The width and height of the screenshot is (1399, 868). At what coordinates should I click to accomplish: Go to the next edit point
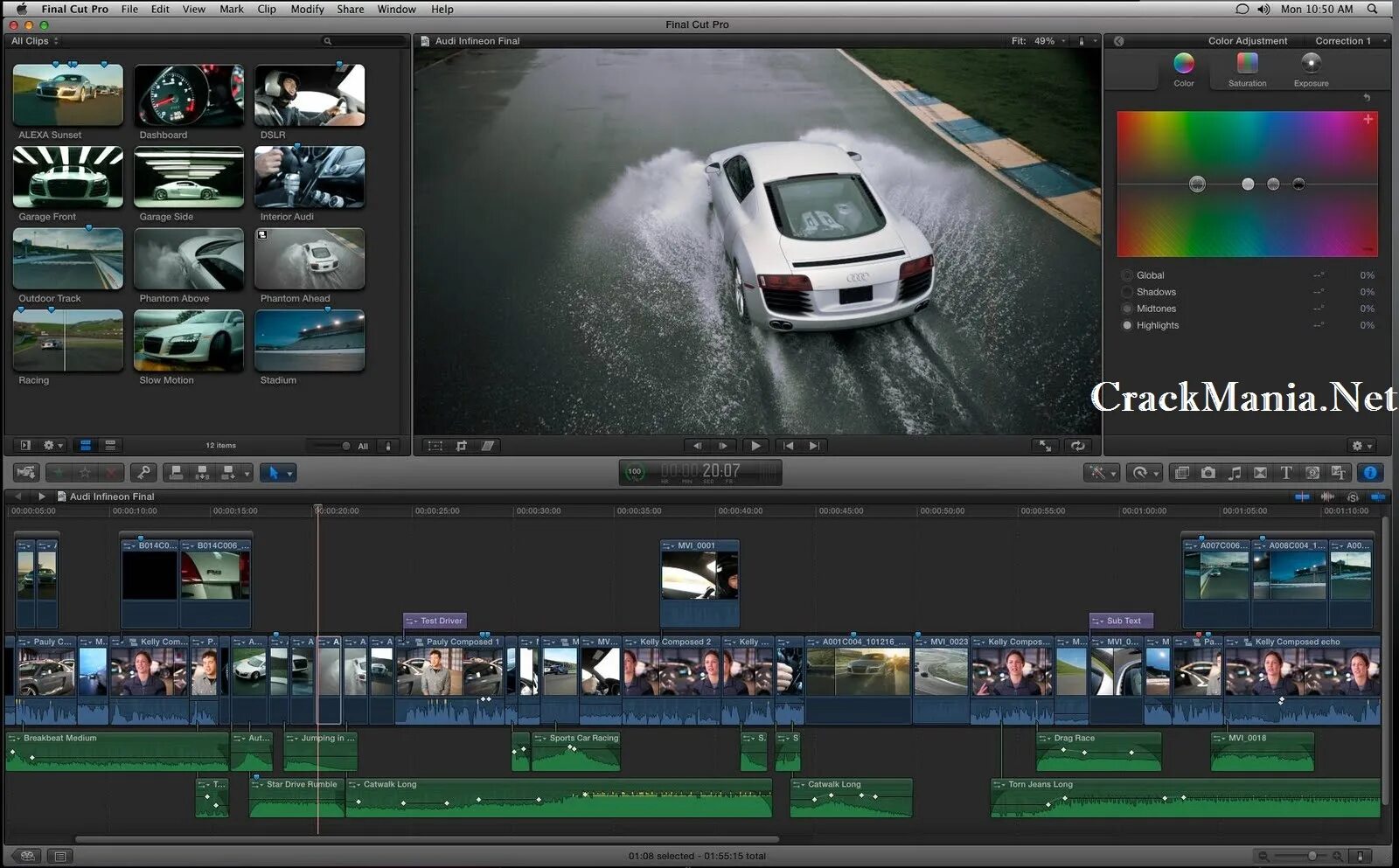coord(814,446)
